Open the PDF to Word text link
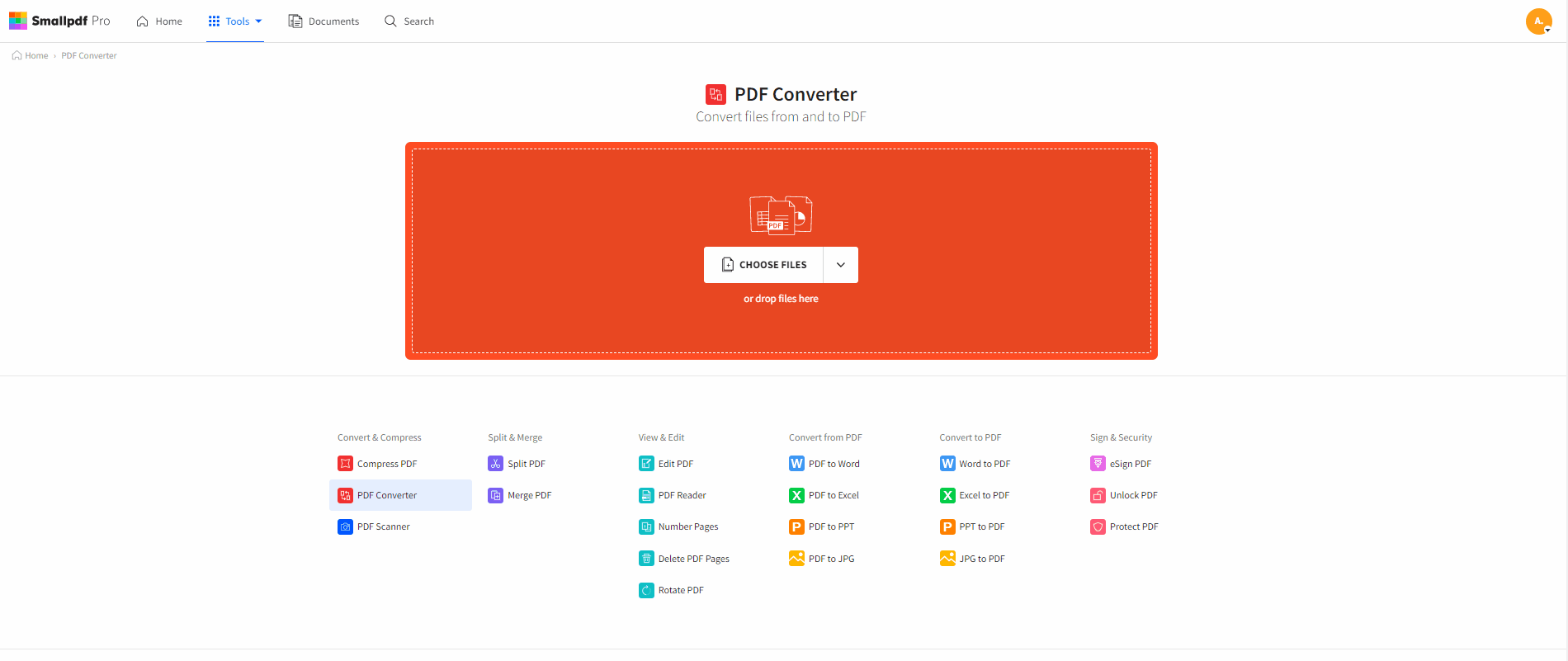Screen dimensions: 1568x661 (834, 464)
